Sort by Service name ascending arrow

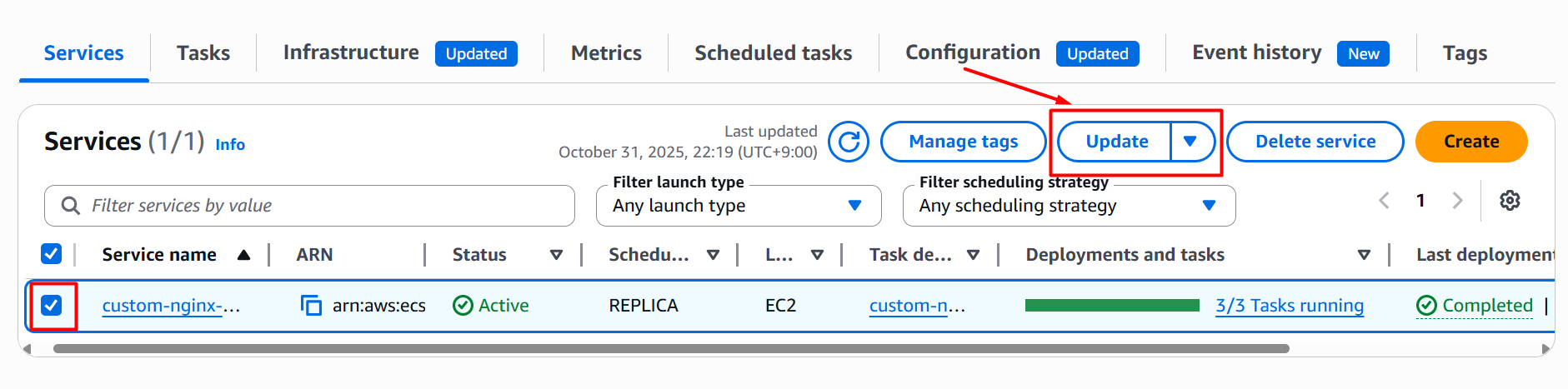243,255
